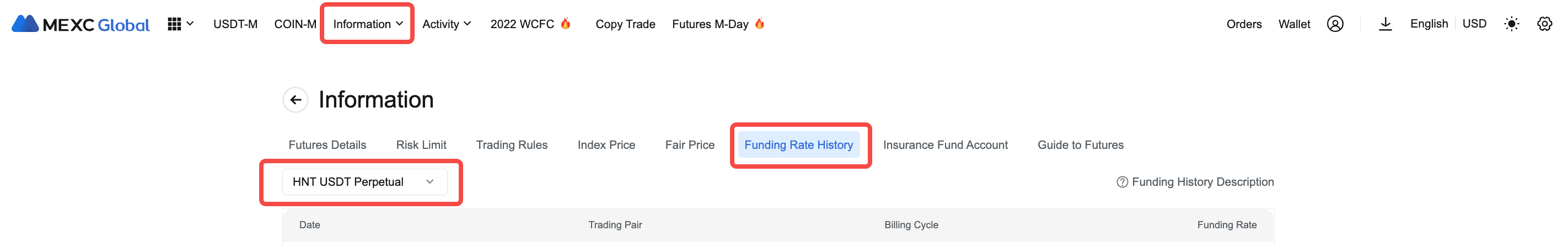Go to USDT-M futures

[x=235, y=24]
